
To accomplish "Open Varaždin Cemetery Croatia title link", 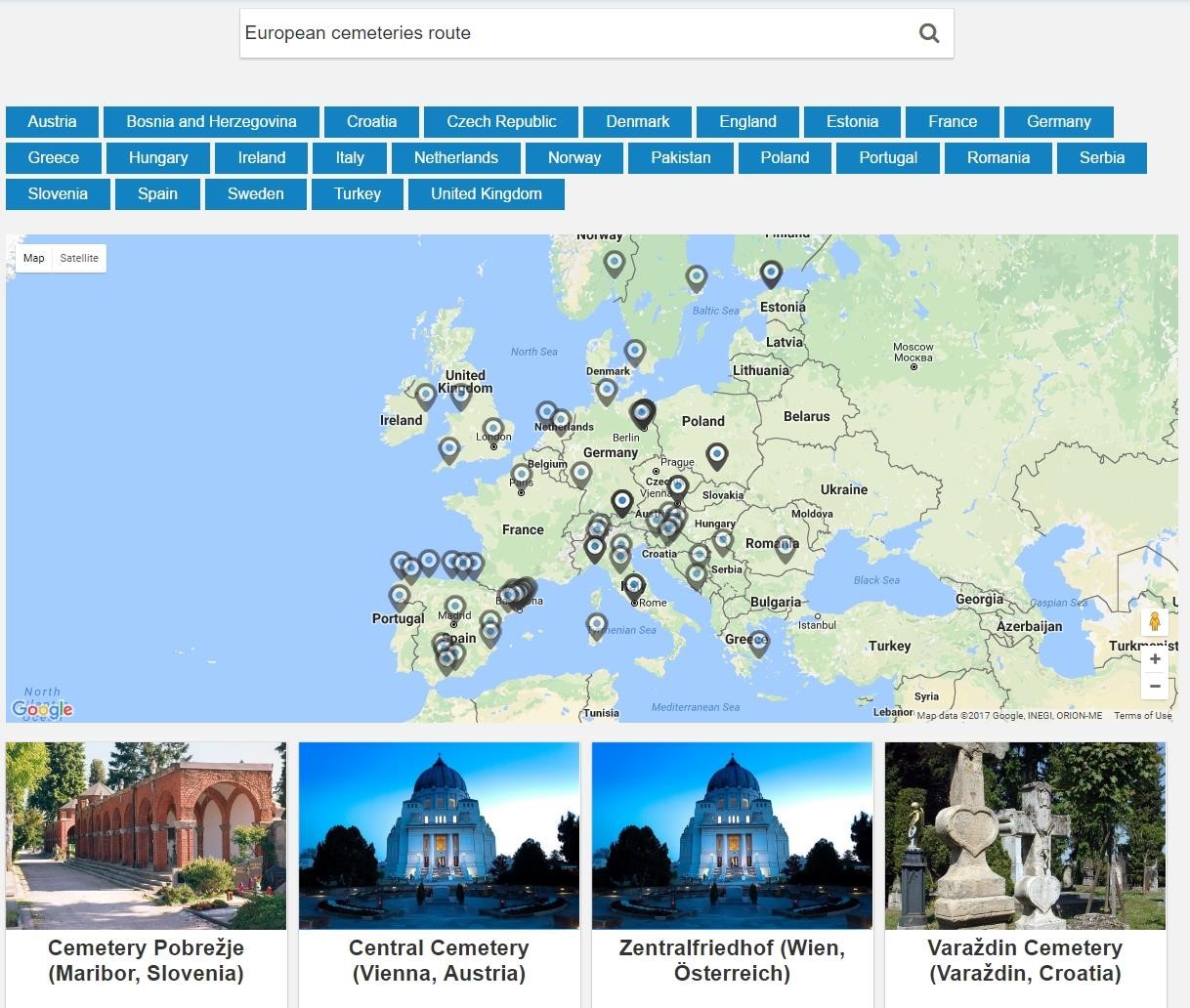I will tap(1025, 960).
